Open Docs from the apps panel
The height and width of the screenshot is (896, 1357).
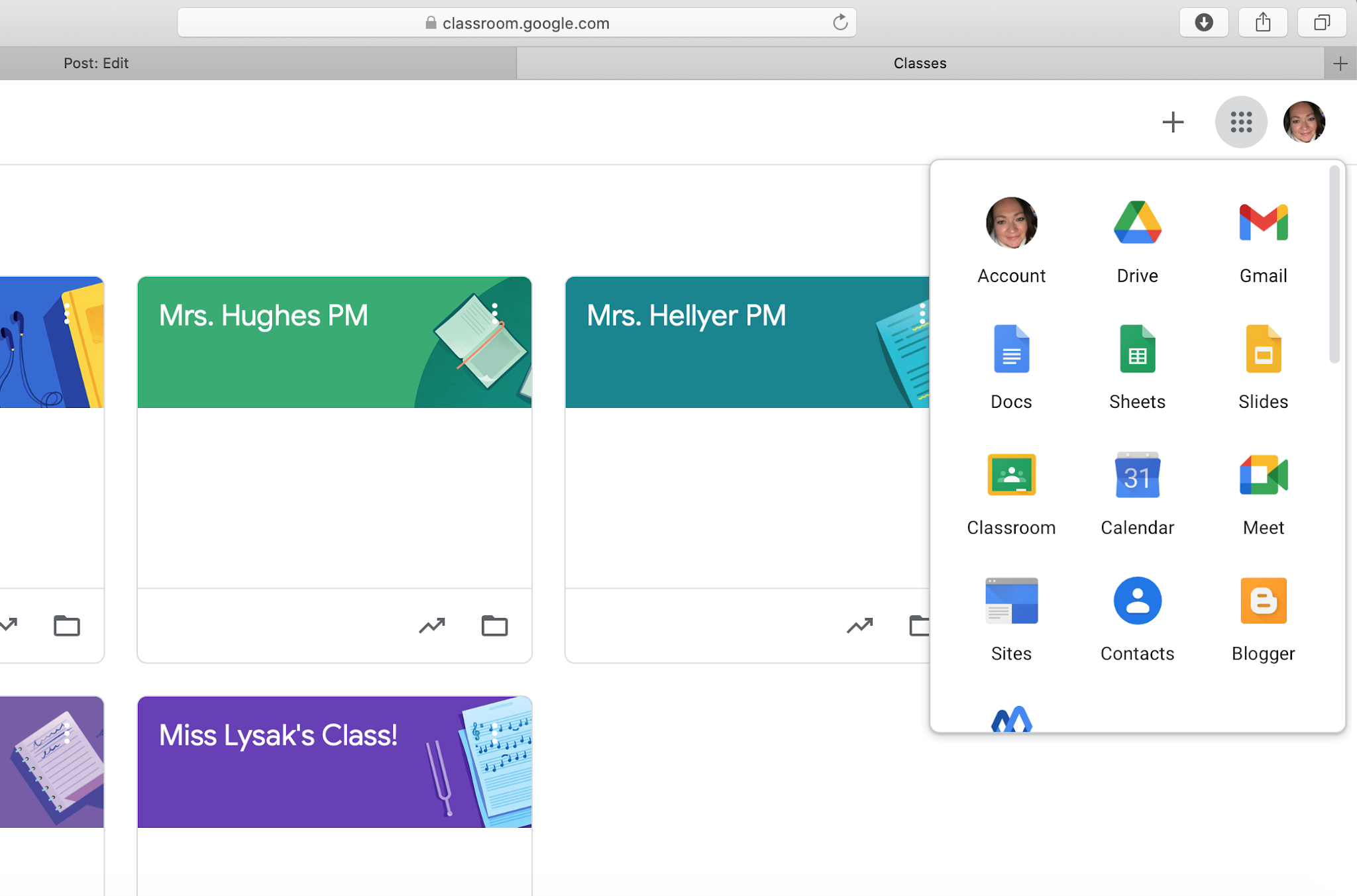click(x=1011, y=368)
